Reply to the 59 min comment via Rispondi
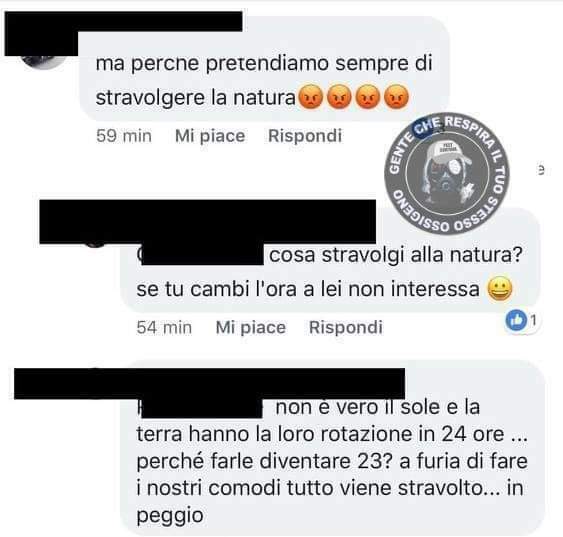The height and width of the screenshot is (537, 563). tap(305, 136)
